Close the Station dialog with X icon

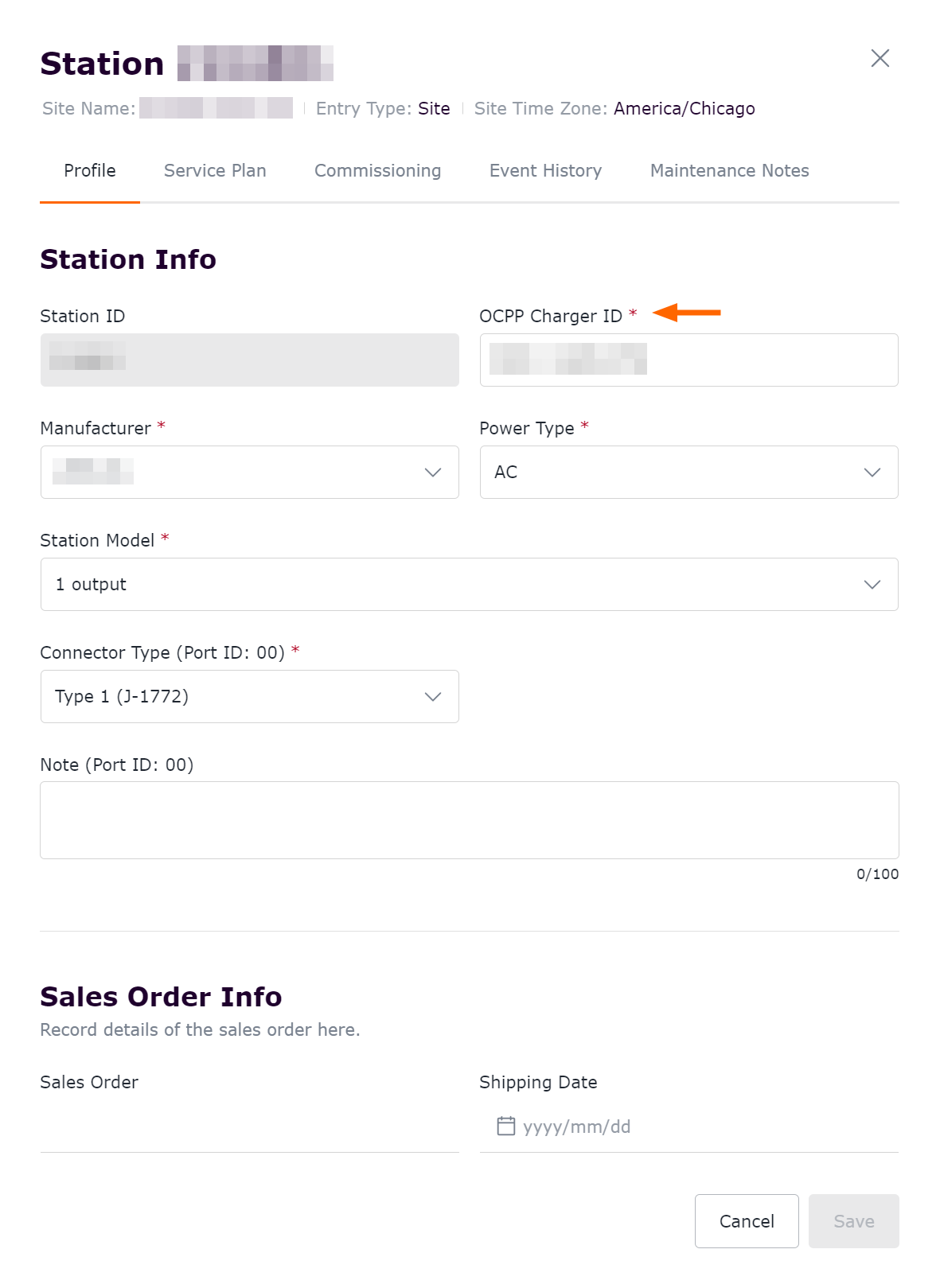coord(880,58)
